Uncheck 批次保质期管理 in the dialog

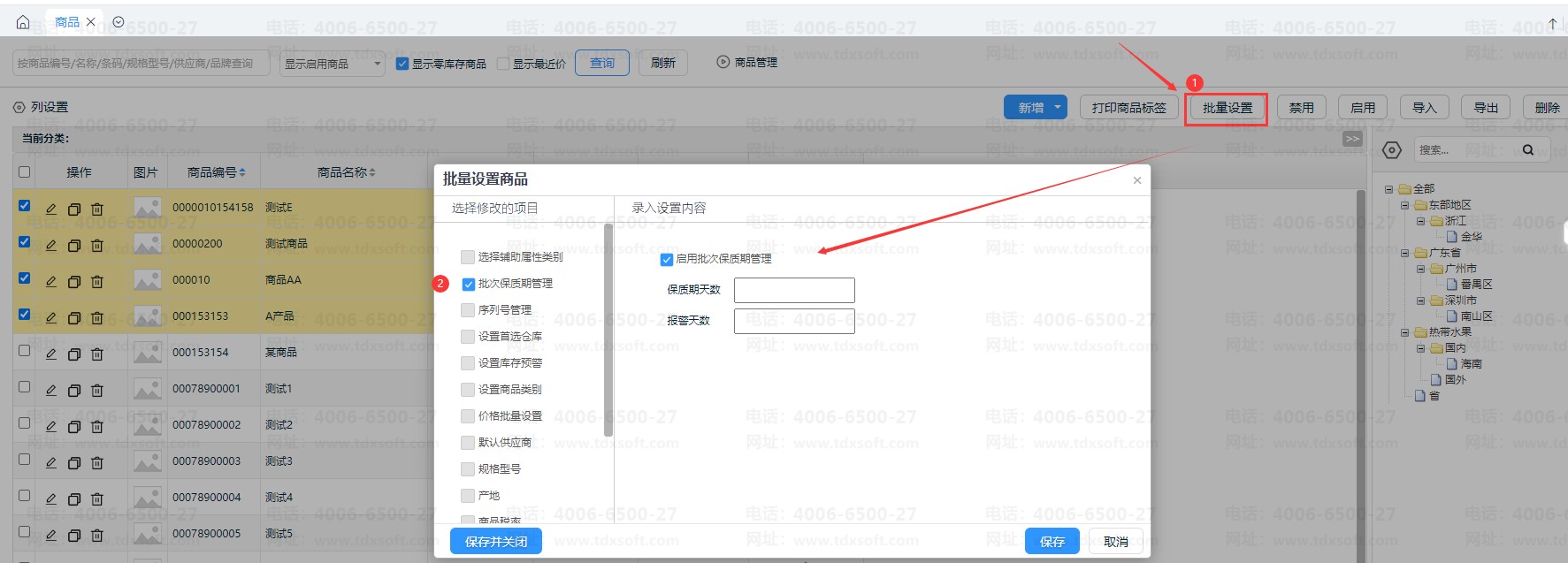coord(469,285)
